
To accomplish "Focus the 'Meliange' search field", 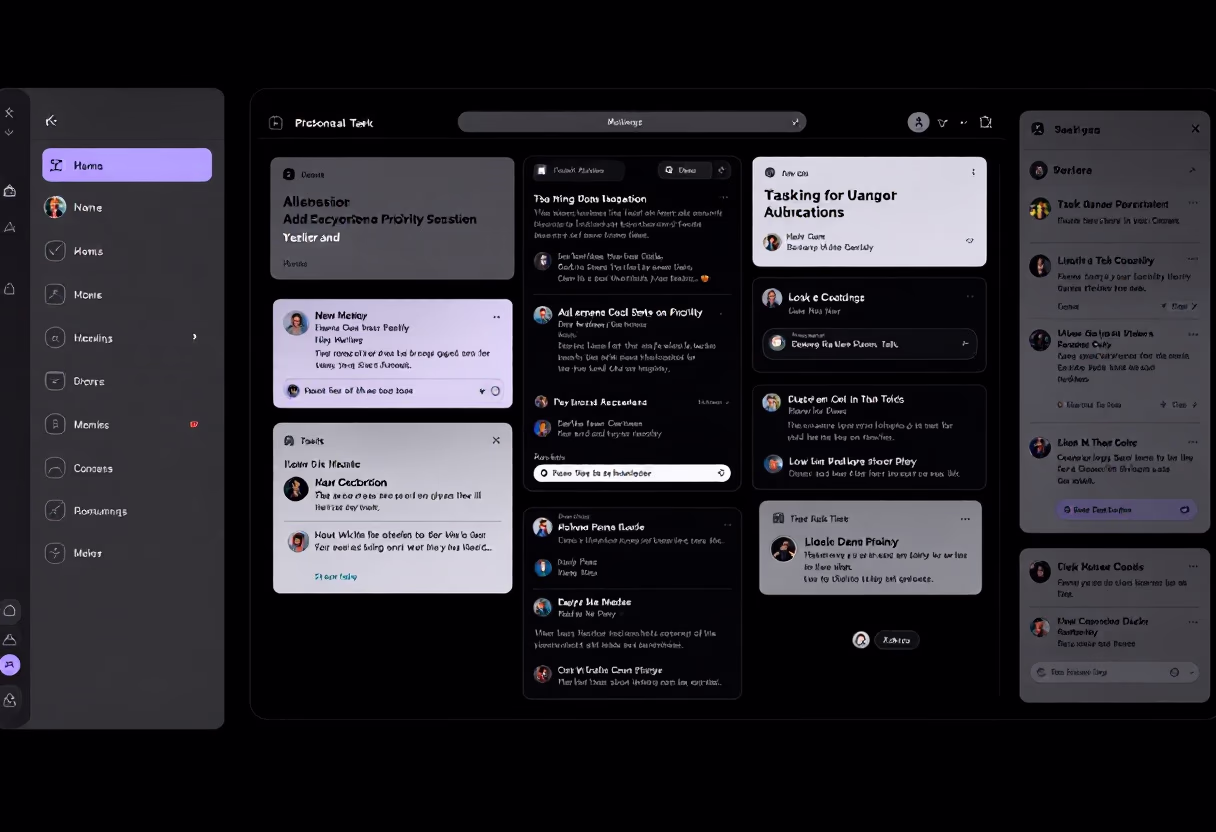I will click(631, 122).
